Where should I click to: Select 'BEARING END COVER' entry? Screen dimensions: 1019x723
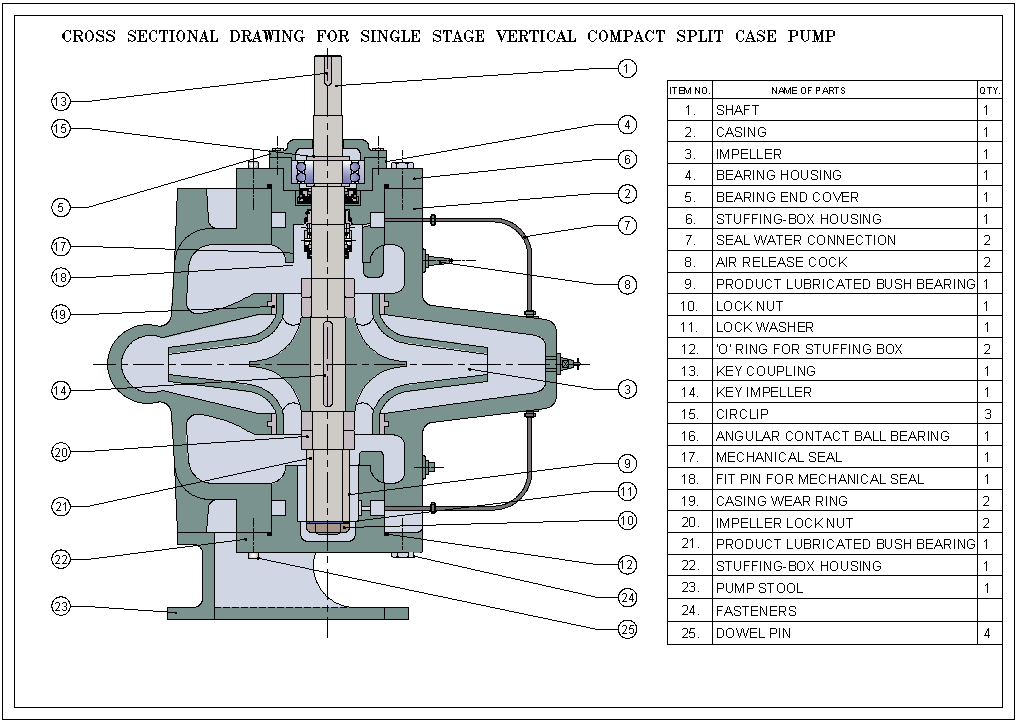coord(787,197)
